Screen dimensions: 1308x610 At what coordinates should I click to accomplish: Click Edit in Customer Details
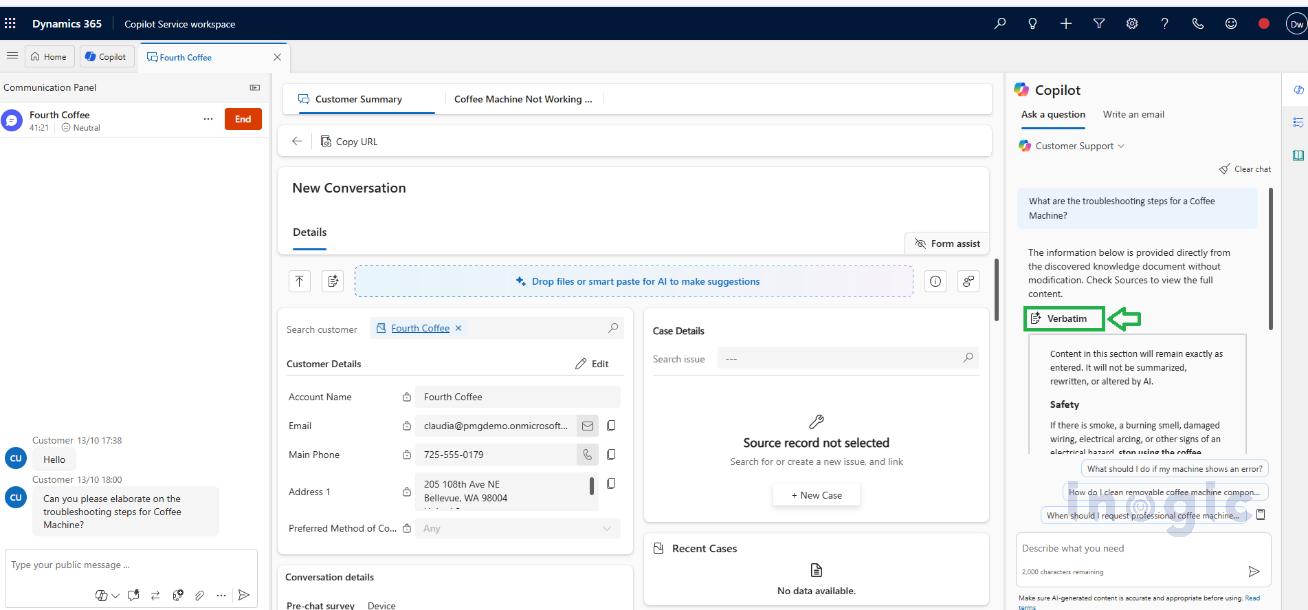tap(592, 364)
